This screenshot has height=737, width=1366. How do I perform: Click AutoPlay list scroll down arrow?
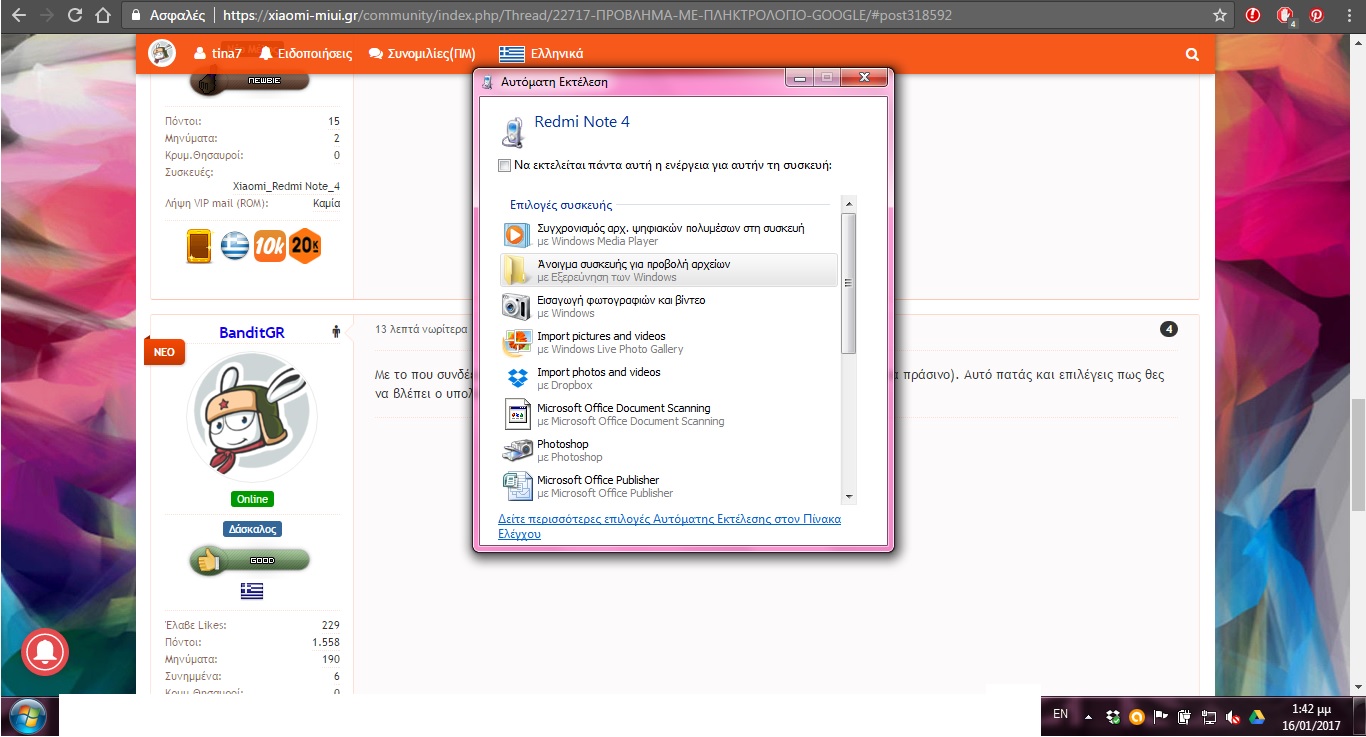849,496
